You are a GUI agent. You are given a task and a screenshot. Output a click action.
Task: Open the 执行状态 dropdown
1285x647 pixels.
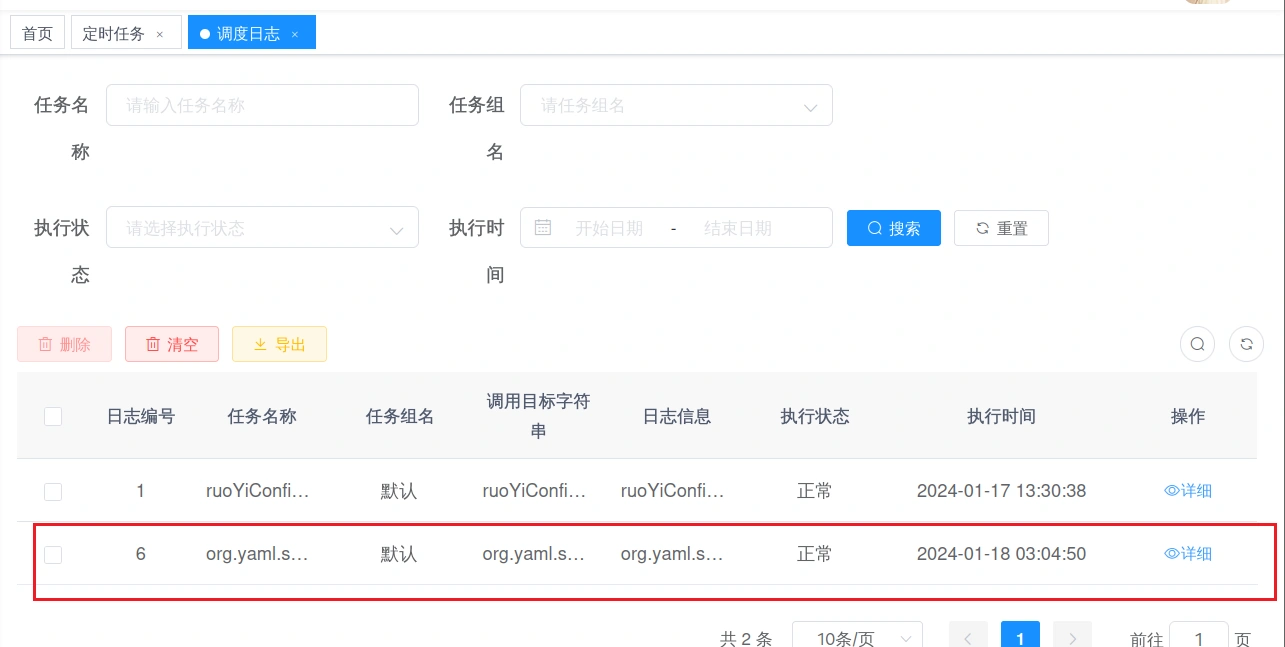click(x=262, y=228)
